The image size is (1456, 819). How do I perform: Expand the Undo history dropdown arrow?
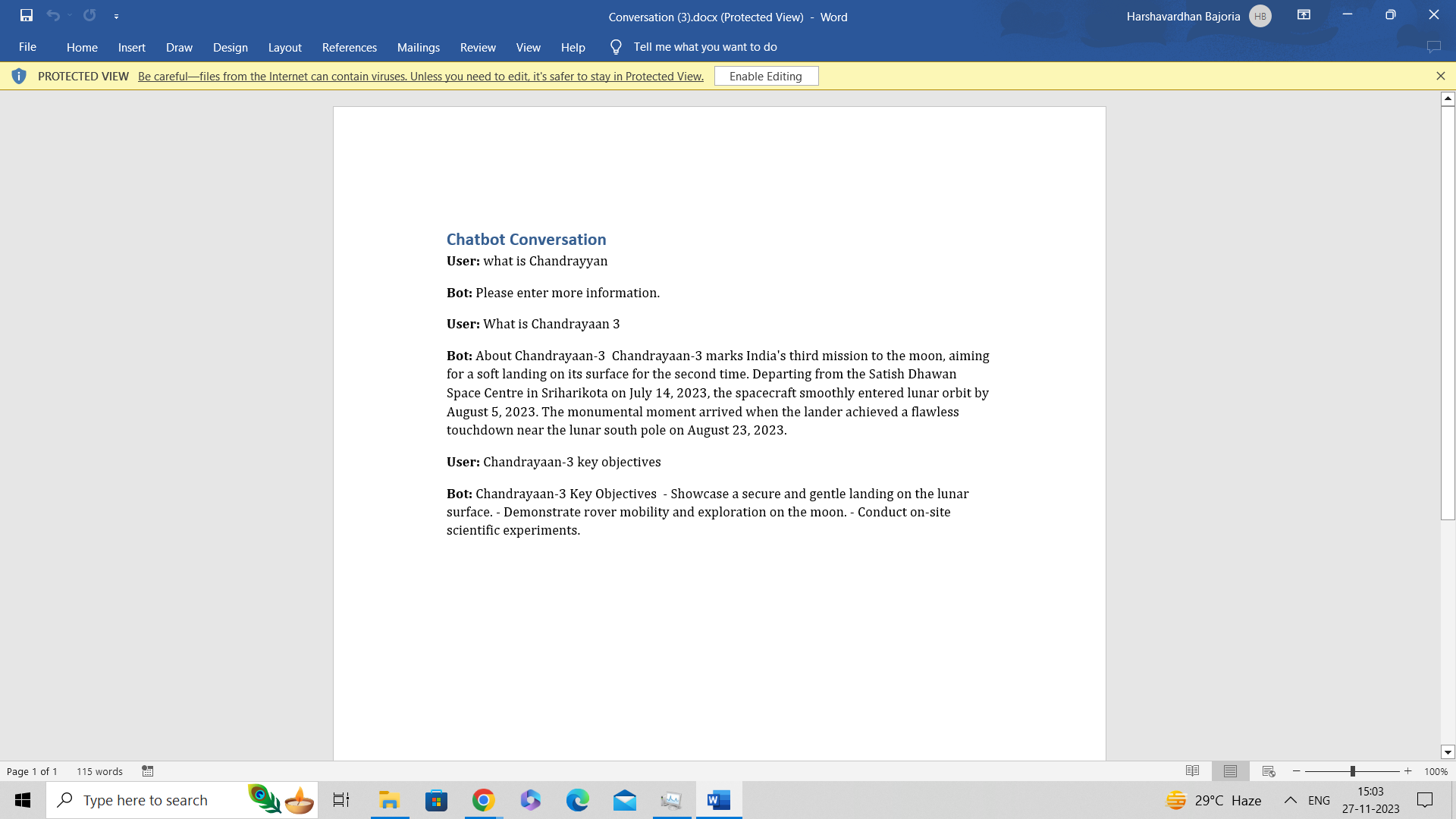[70, 15]
